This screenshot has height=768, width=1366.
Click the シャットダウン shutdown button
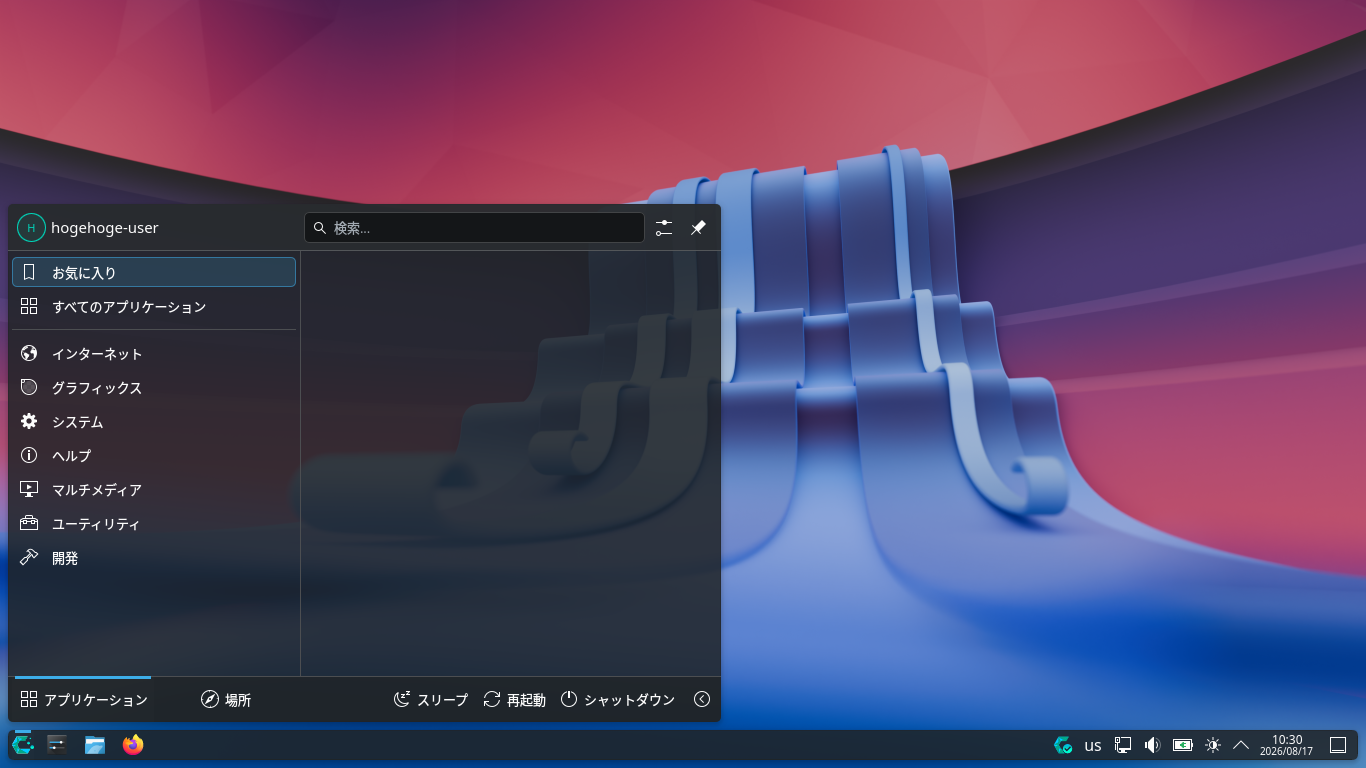(618, 700)
